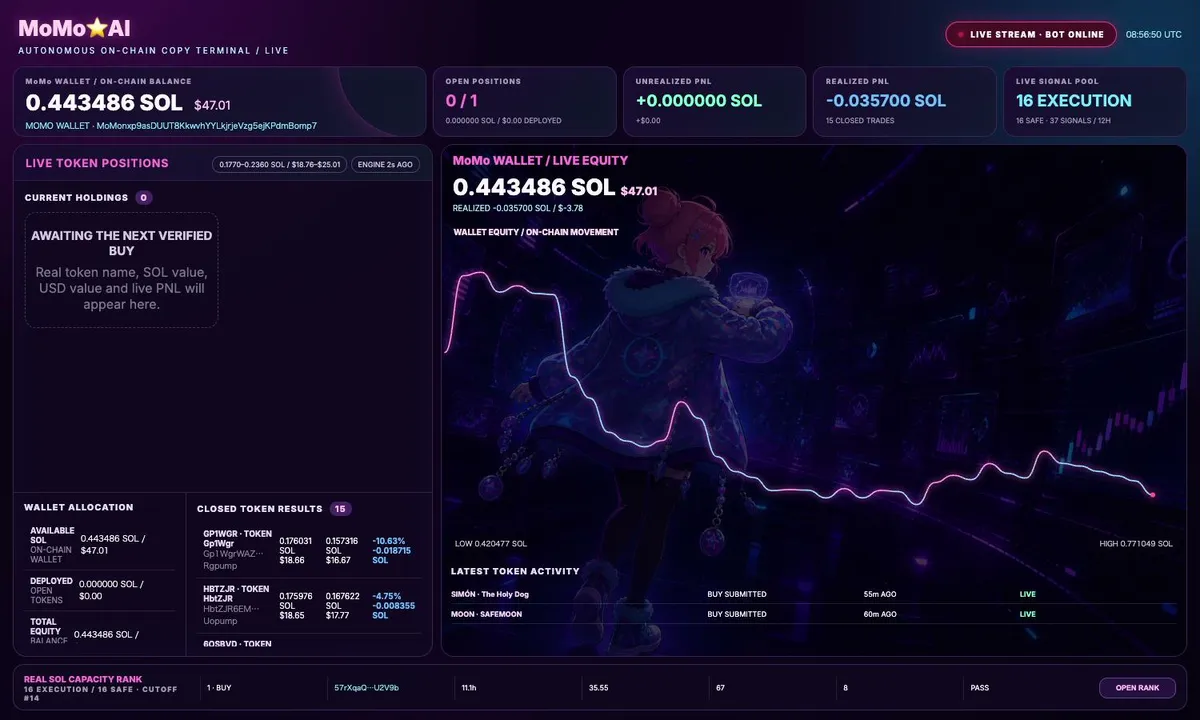
Task: Open the rank via OPEN RANK button
Action: coord(1137,688)
